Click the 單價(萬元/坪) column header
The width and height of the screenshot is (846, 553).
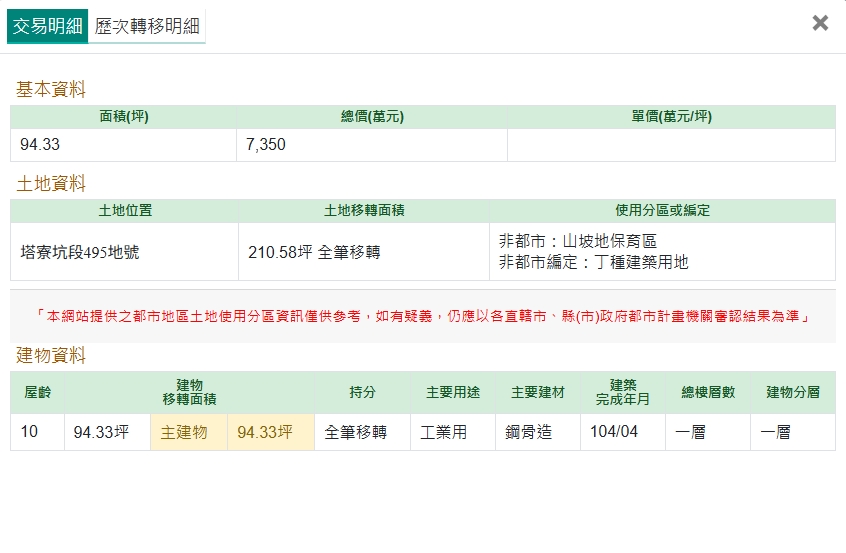coord(671,116)
